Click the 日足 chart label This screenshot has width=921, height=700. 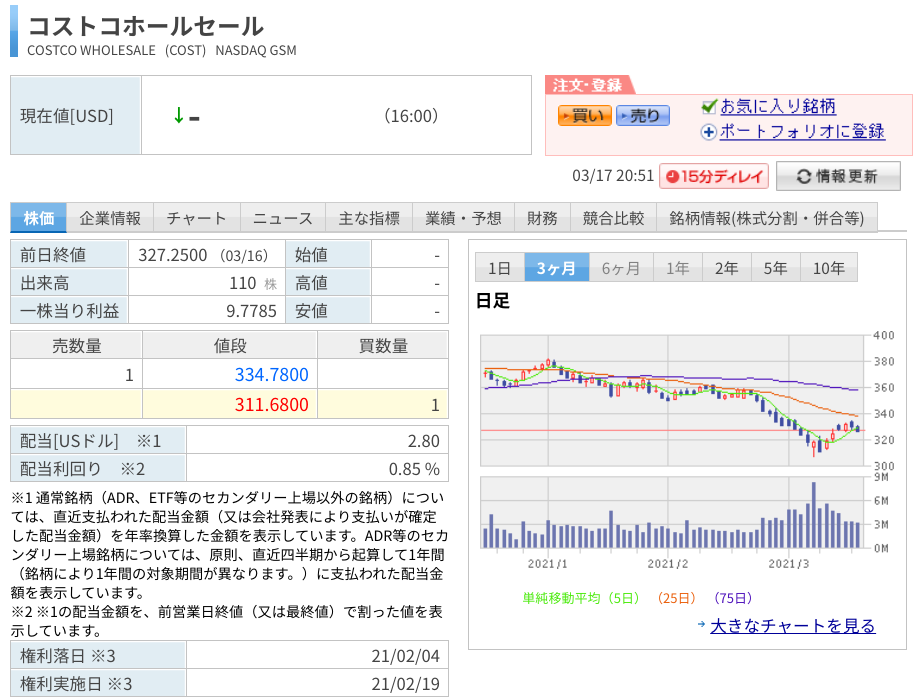click(x=492, y=301)
